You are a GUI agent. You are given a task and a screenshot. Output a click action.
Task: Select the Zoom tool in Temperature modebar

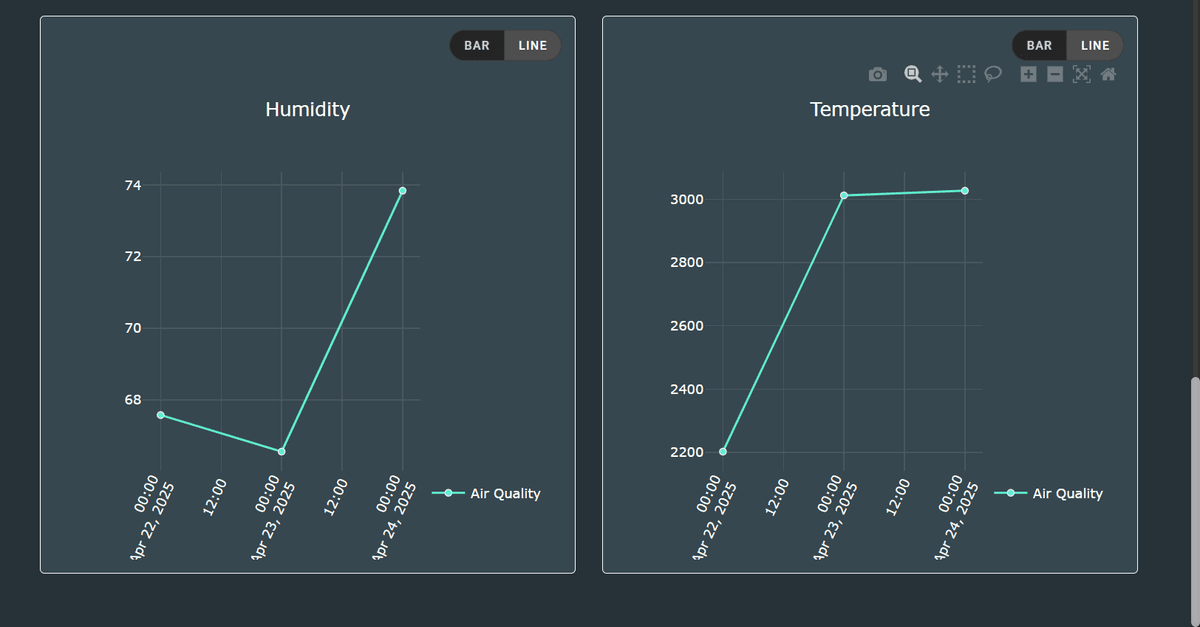click(912, 74)
